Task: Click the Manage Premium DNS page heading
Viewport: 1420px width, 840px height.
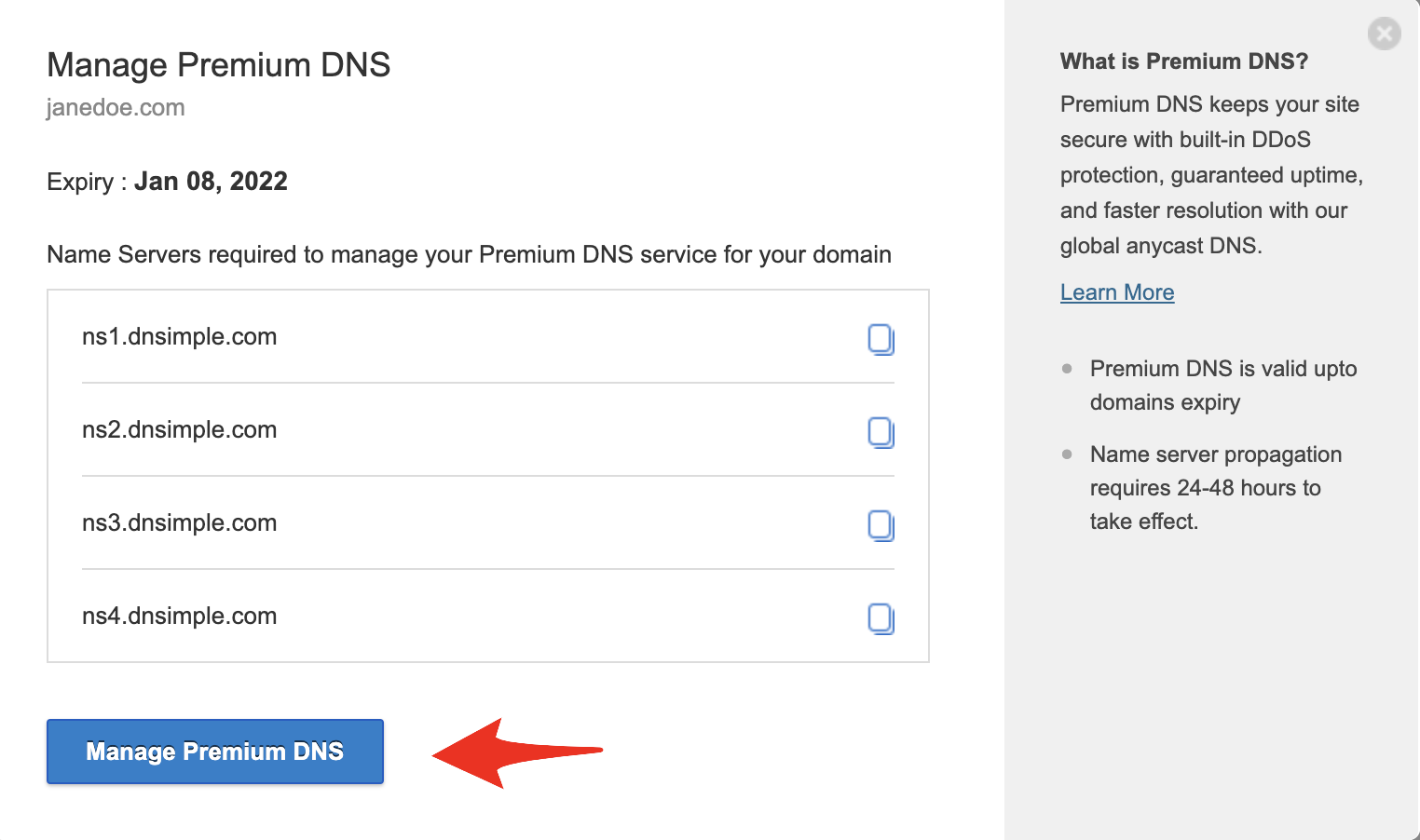Action: [x=218, y=65]
